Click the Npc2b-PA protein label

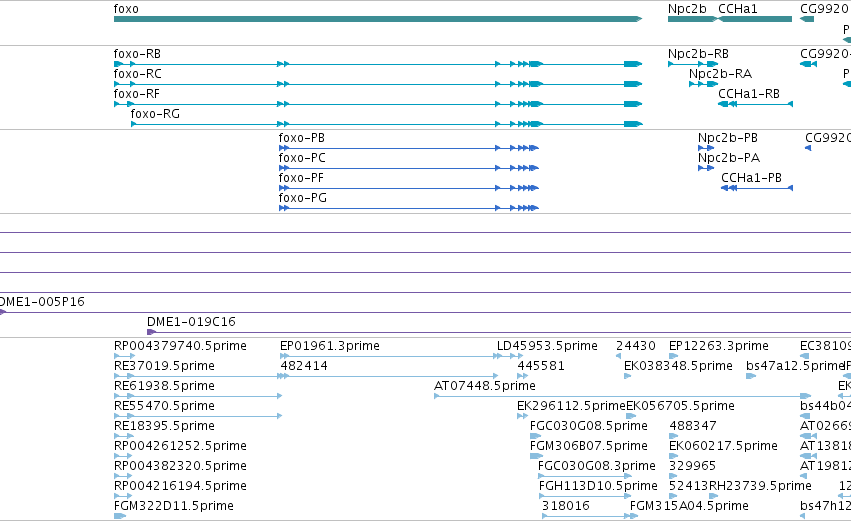[x=729, y=158]
